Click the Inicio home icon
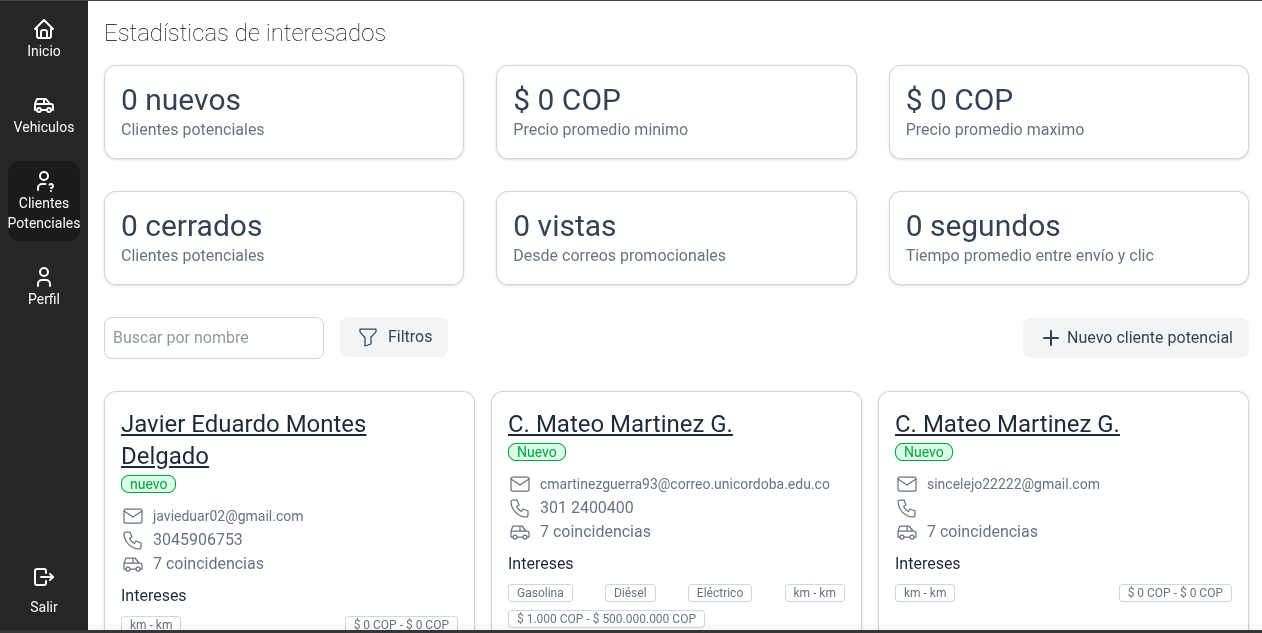 click(44, 29)
